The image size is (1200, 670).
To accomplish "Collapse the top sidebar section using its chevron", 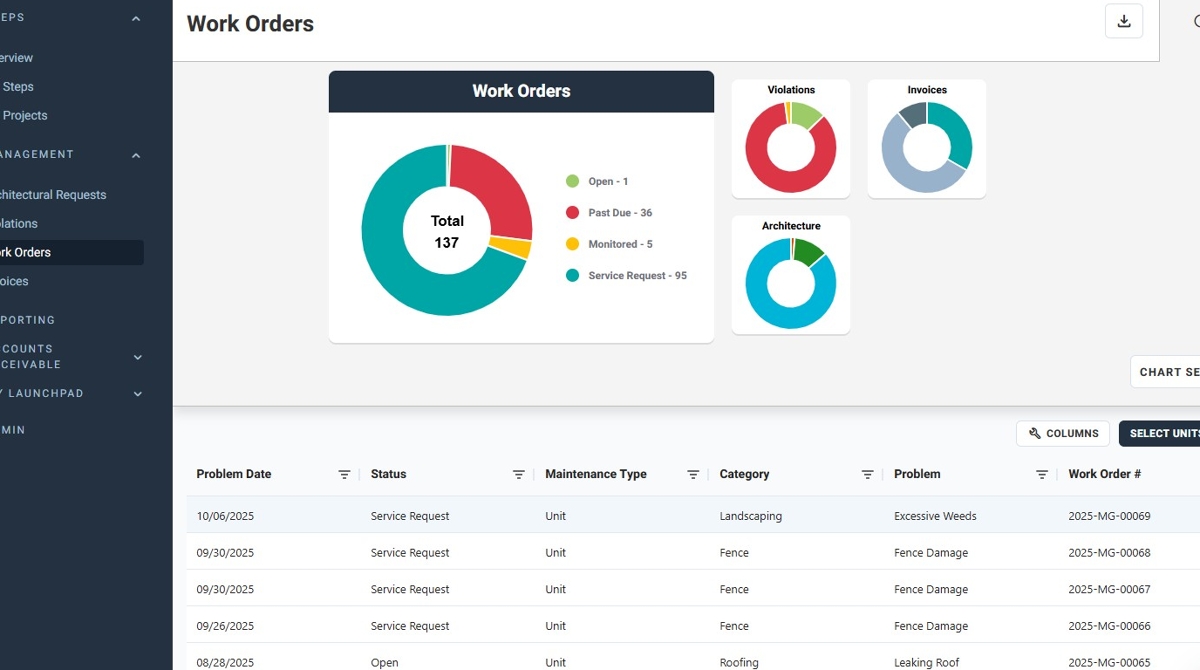I will [x=136, y=18].
